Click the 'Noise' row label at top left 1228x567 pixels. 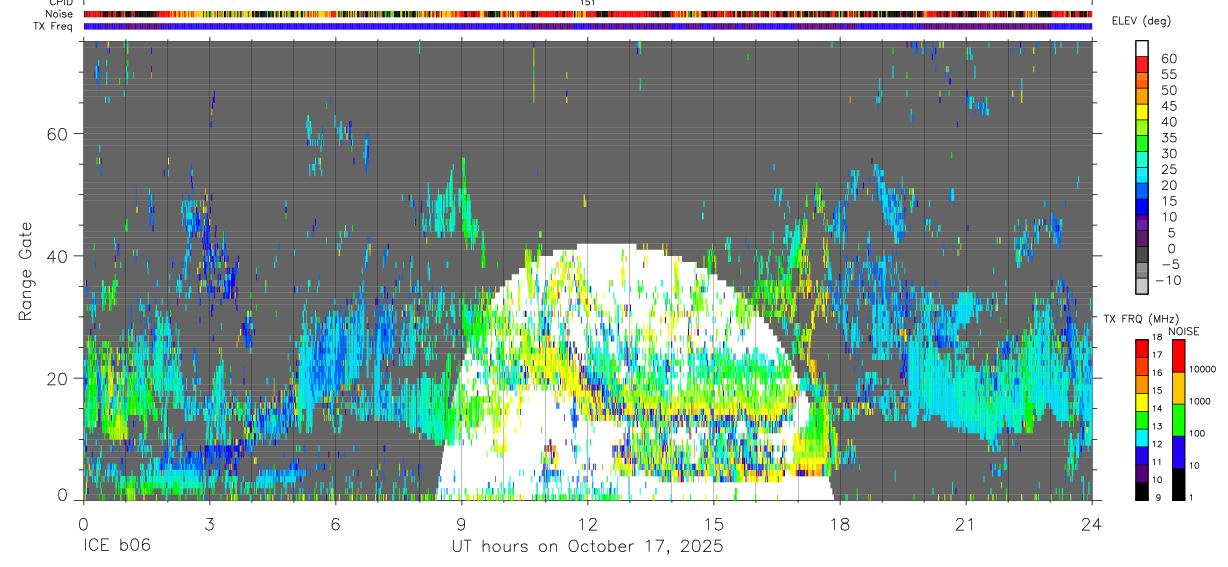click(x=61, y=14)
